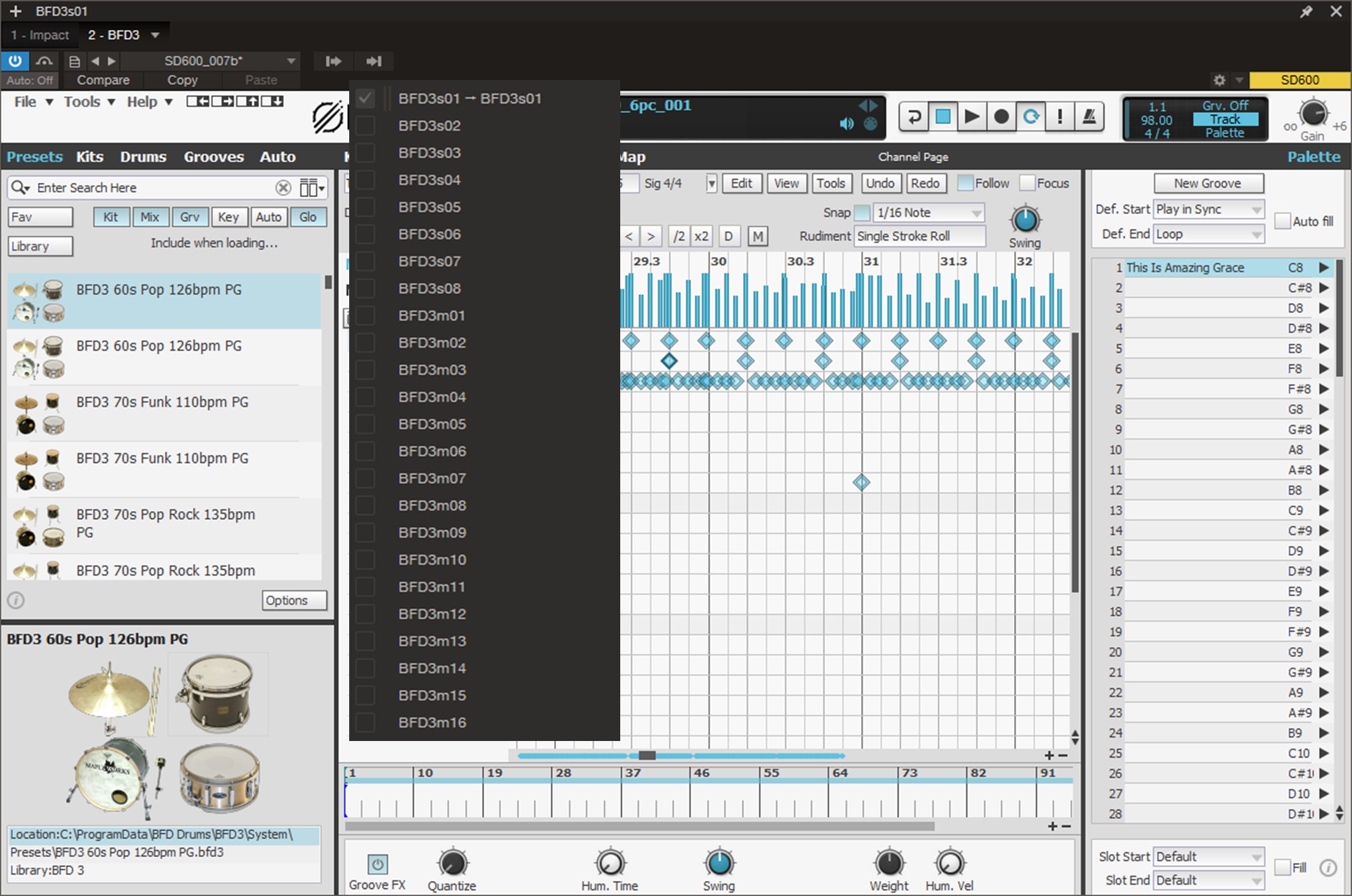Adjust the Quantize knob

[x=452, y=863]
